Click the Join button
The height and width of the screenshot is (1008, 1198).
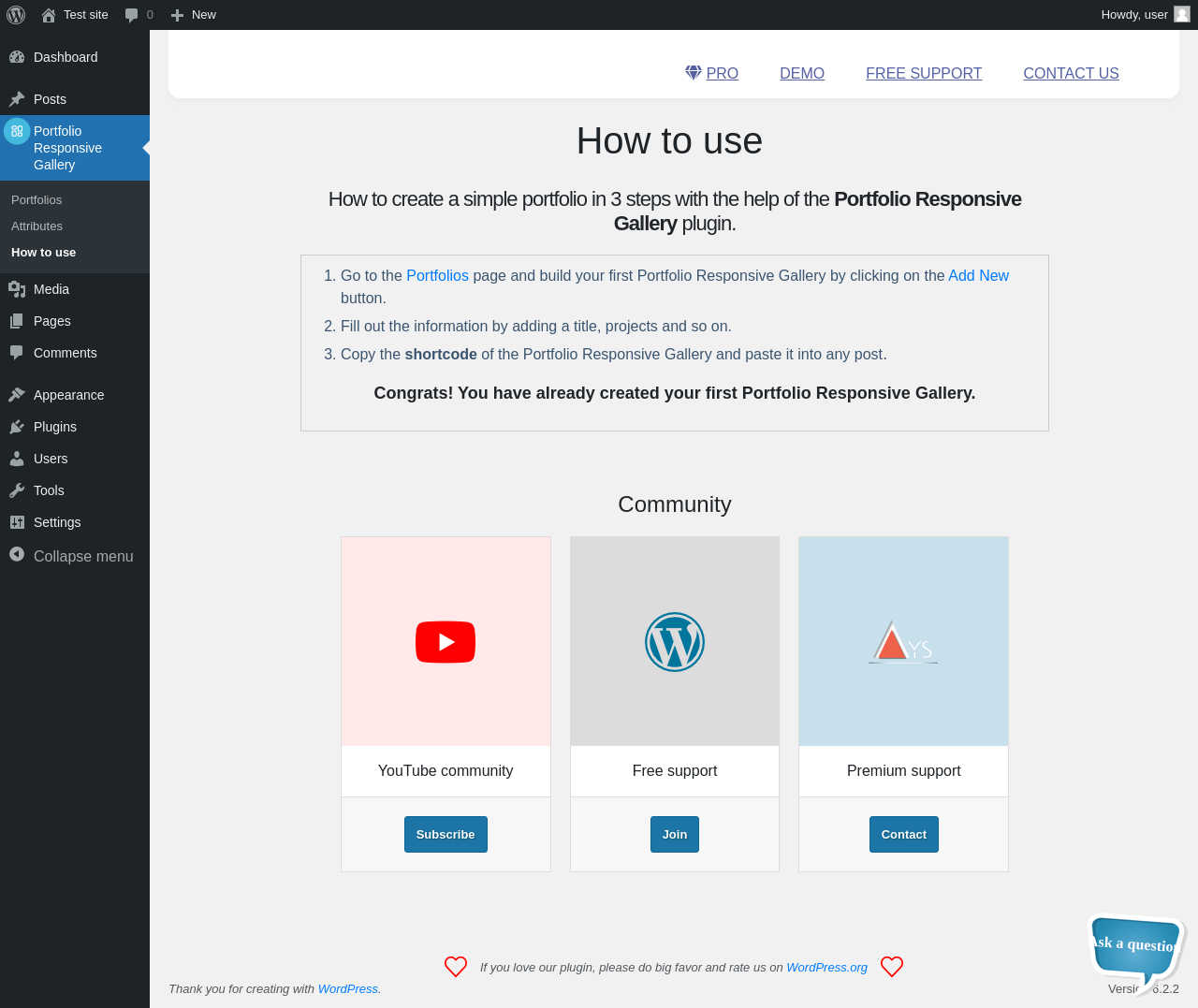[675, 834]
